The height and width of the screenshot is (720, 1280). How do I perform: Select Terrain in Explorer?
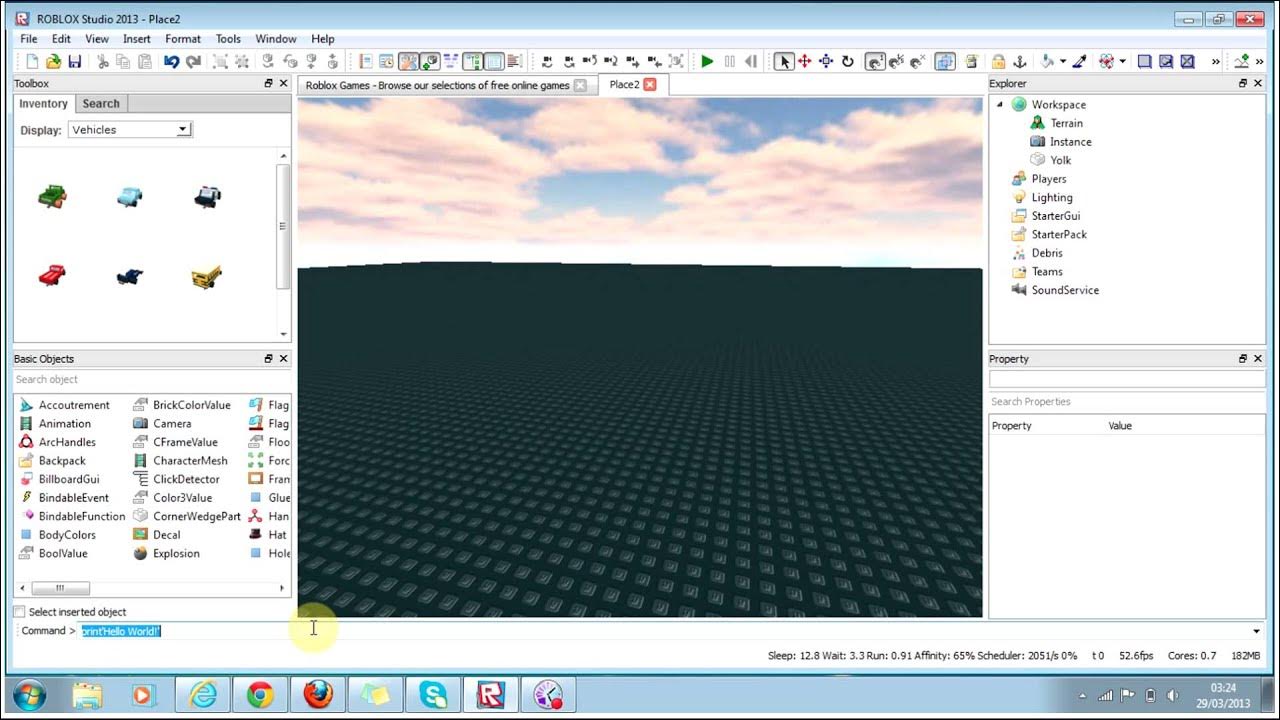point(1066,123)
